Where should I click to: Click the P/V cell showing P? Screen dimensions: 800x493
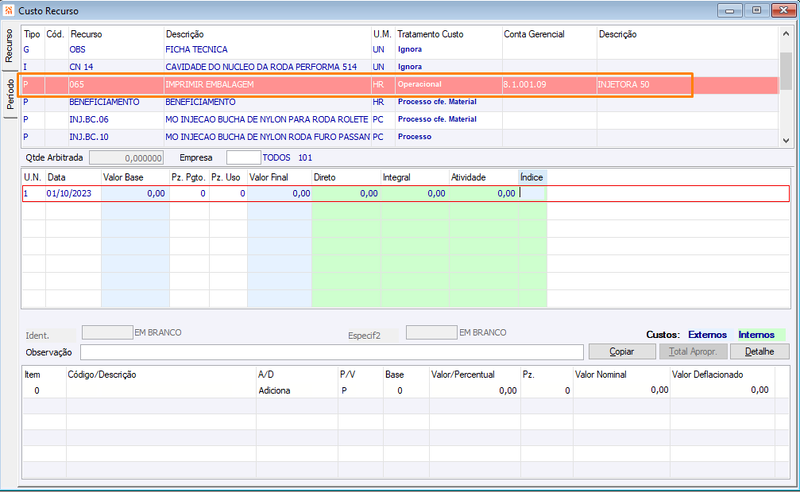point(360,390)
